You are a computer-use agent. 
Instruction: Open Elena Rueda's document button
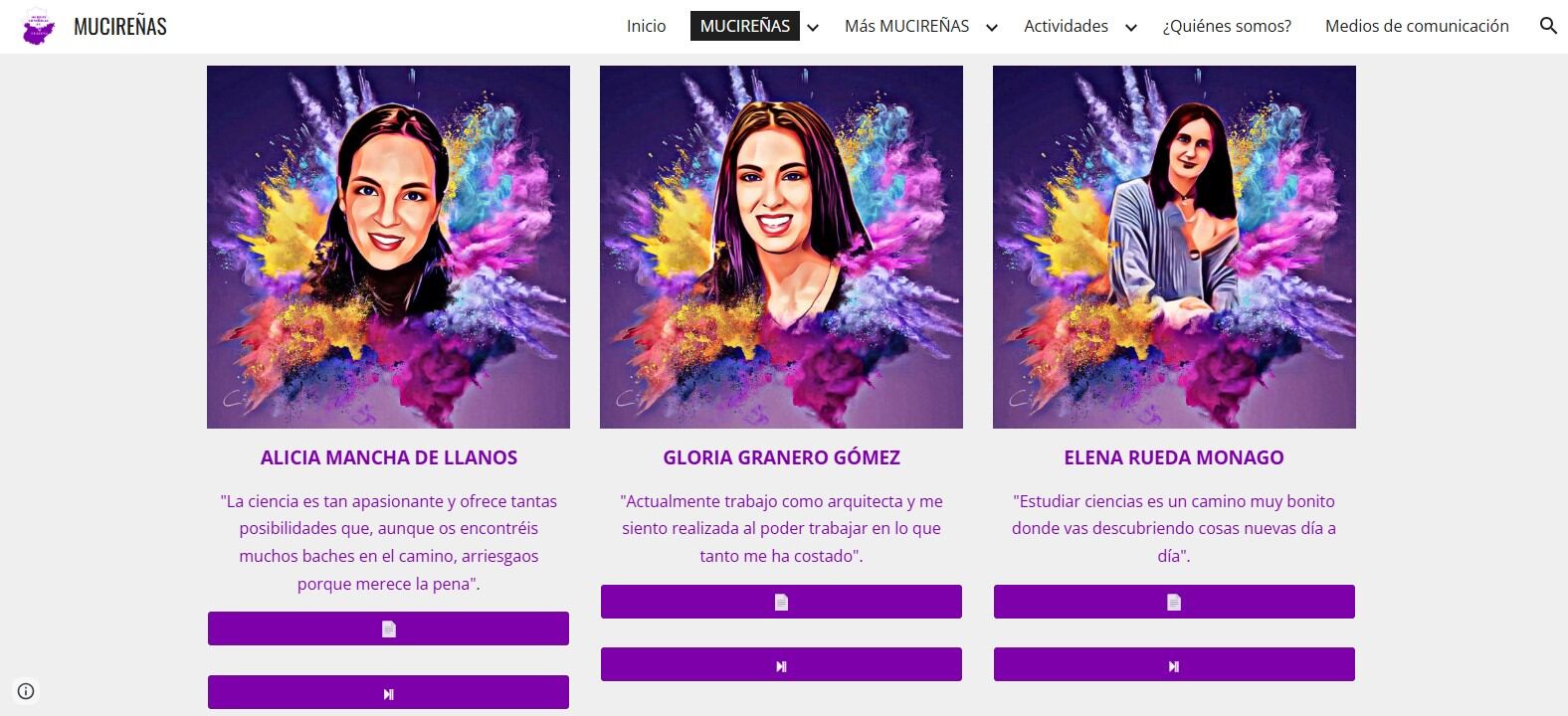tap(1174, 602)
